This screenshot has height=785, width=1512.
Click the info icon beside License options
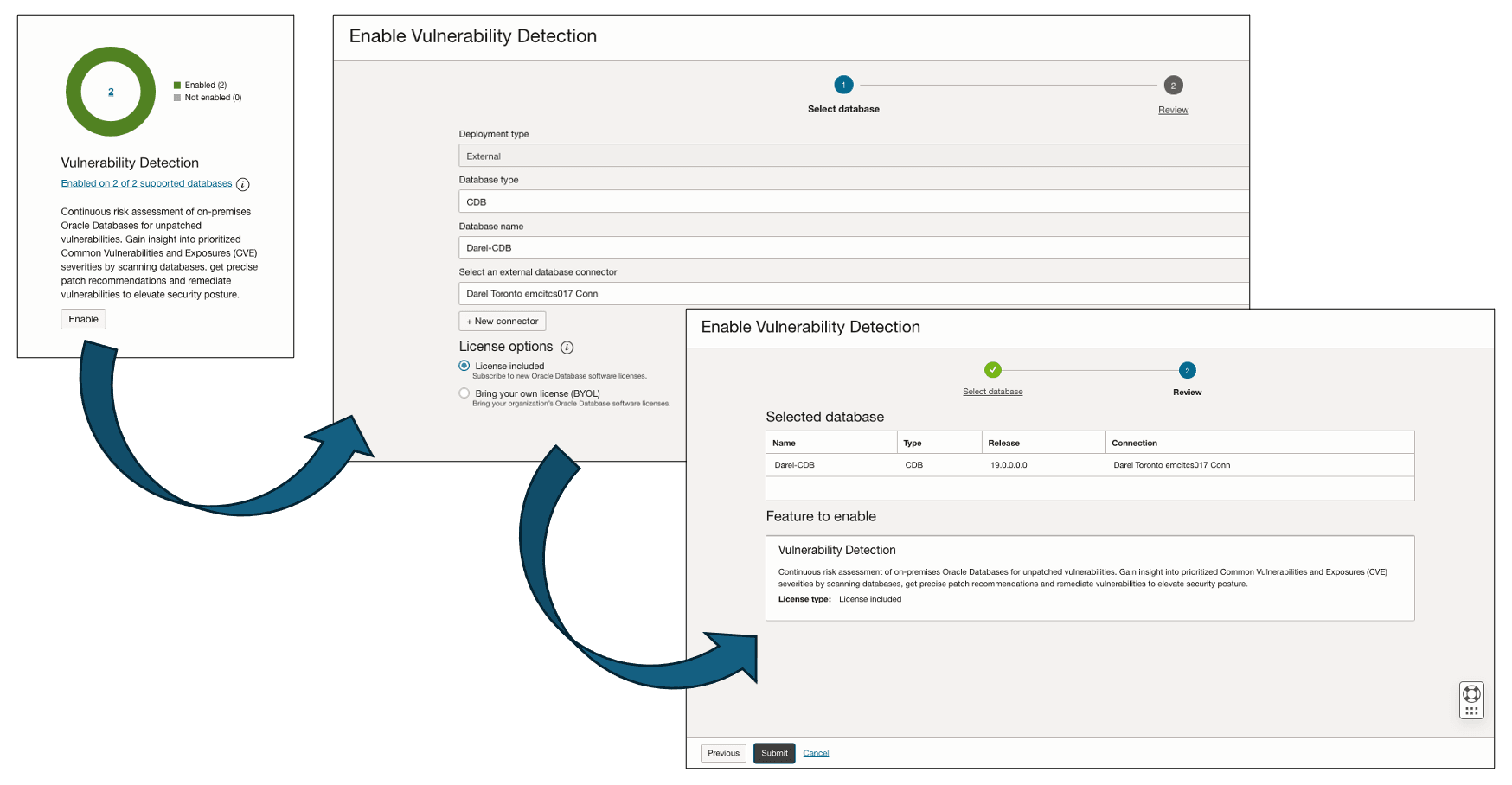pyautogui.click(x=567, y=347)
